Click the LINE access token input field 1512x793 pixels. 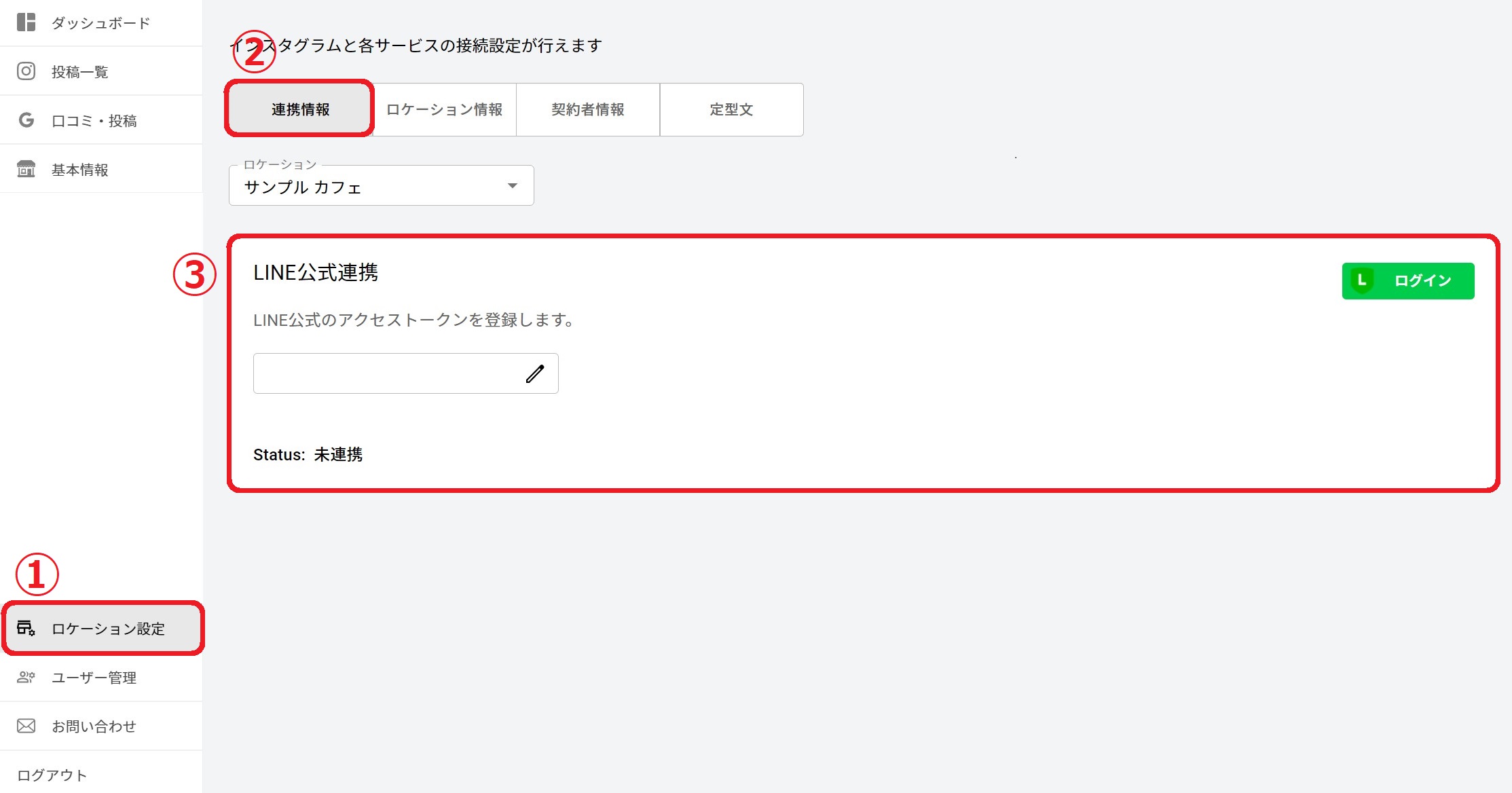pyautogui.click(x=384, y=373)
